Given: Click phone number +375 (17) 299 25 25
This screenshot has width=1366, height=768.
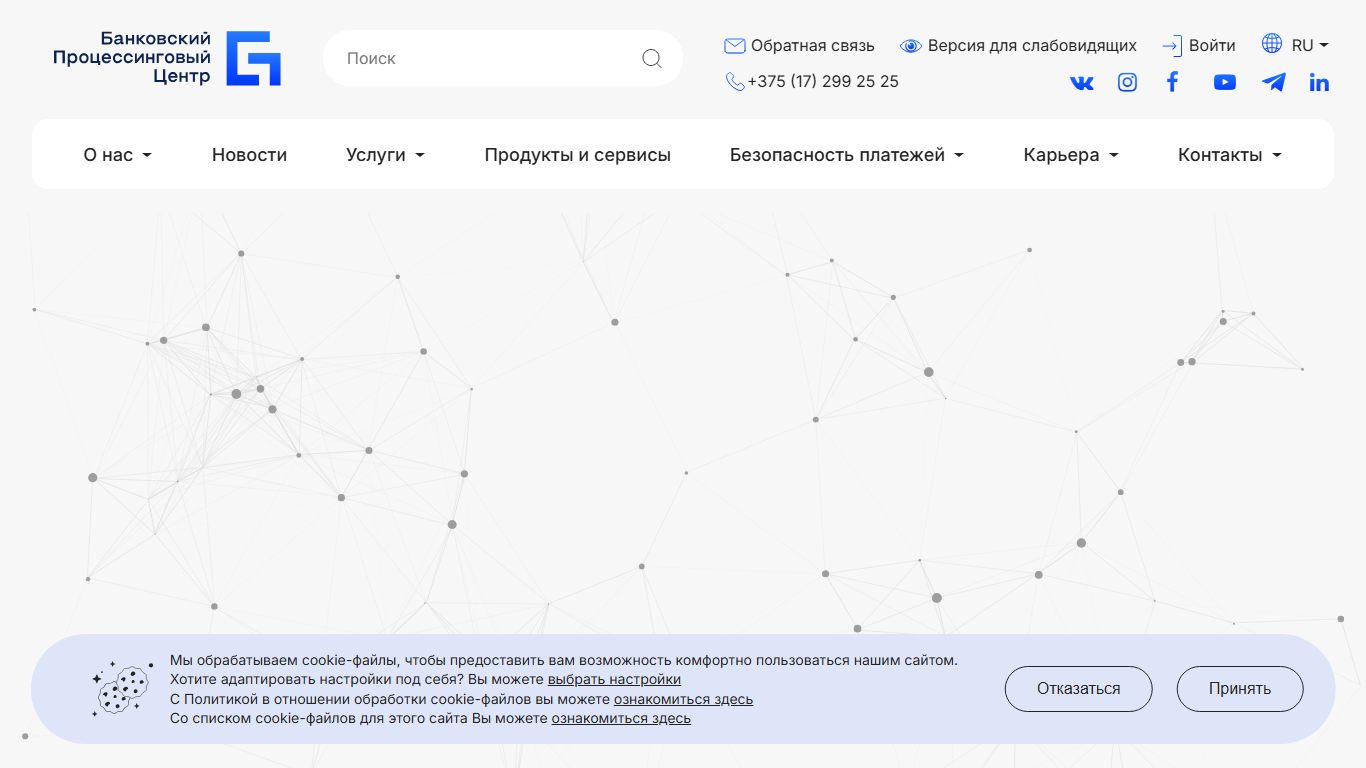Looking at the screenshot, I should (823, 82).
